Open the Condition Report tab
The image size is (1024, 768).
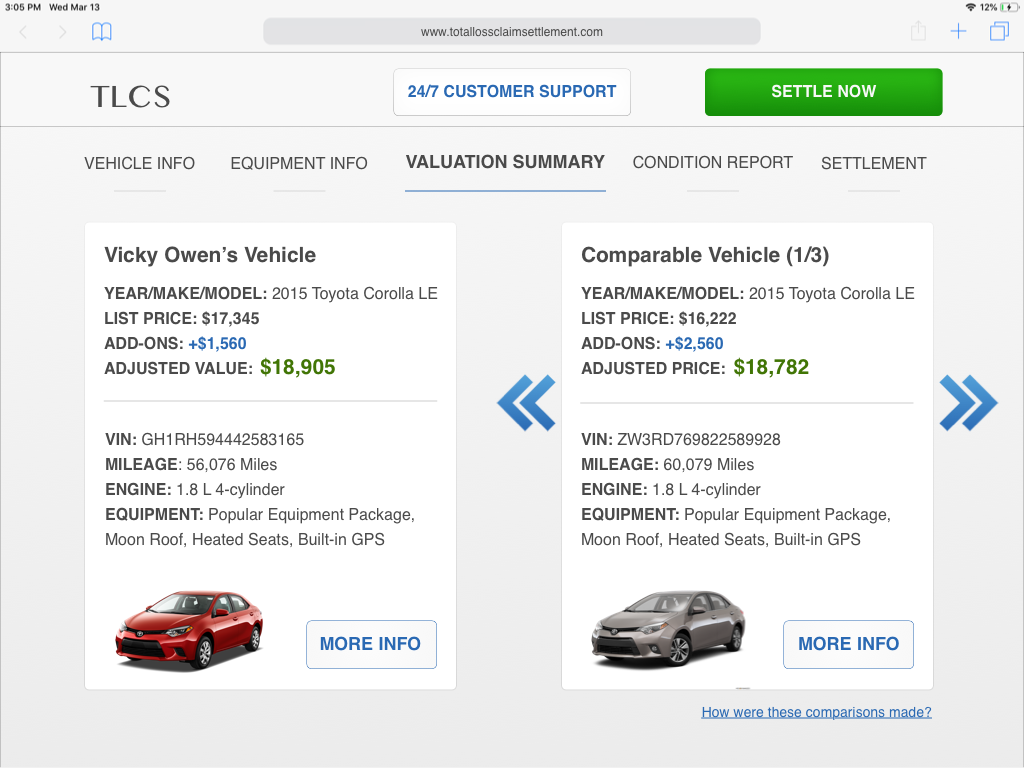pyautogui.click(x=712, y=163)
